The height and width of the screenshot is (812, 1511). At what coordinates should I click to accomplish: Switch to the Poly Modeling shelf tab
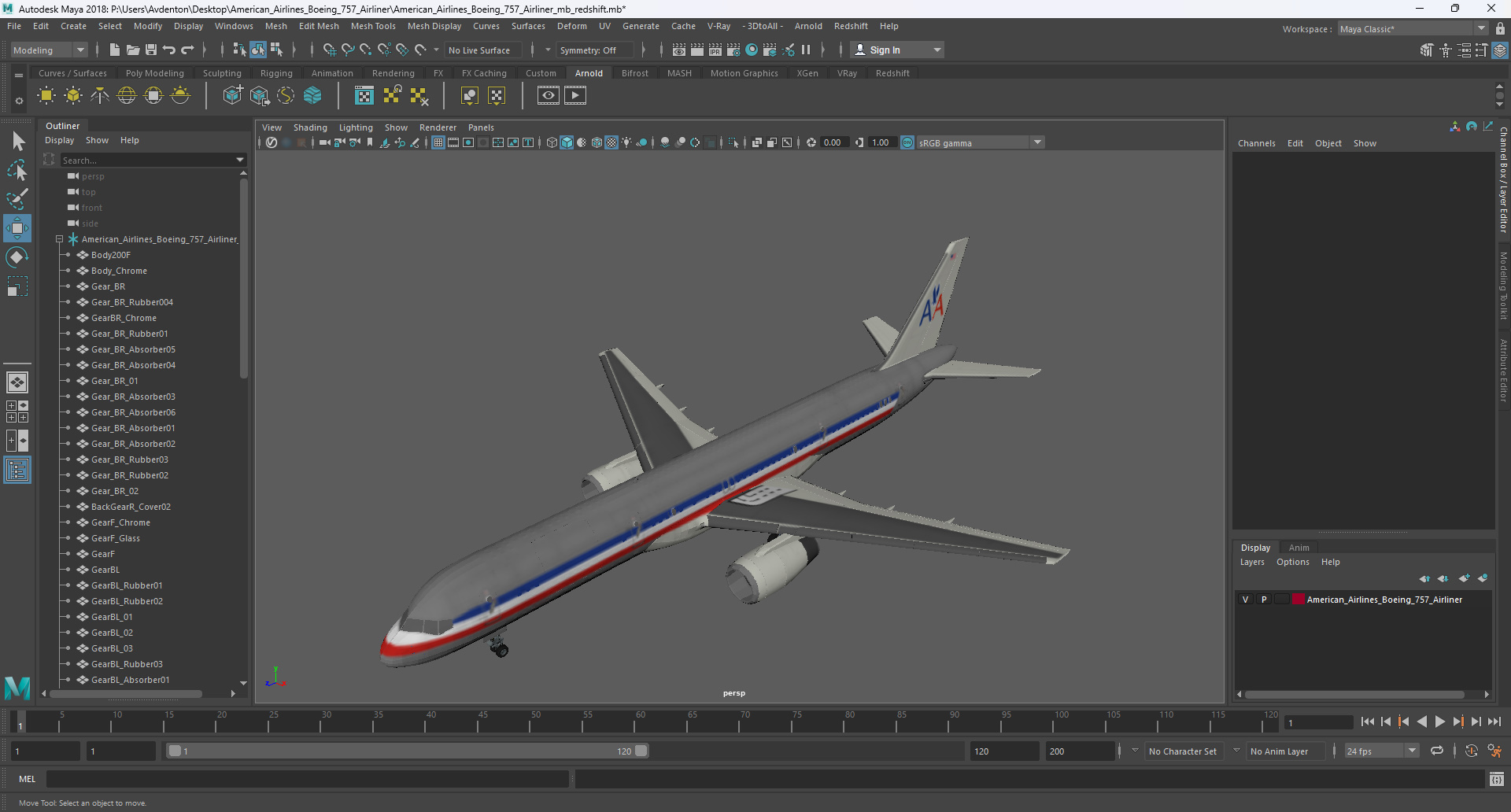155,73
